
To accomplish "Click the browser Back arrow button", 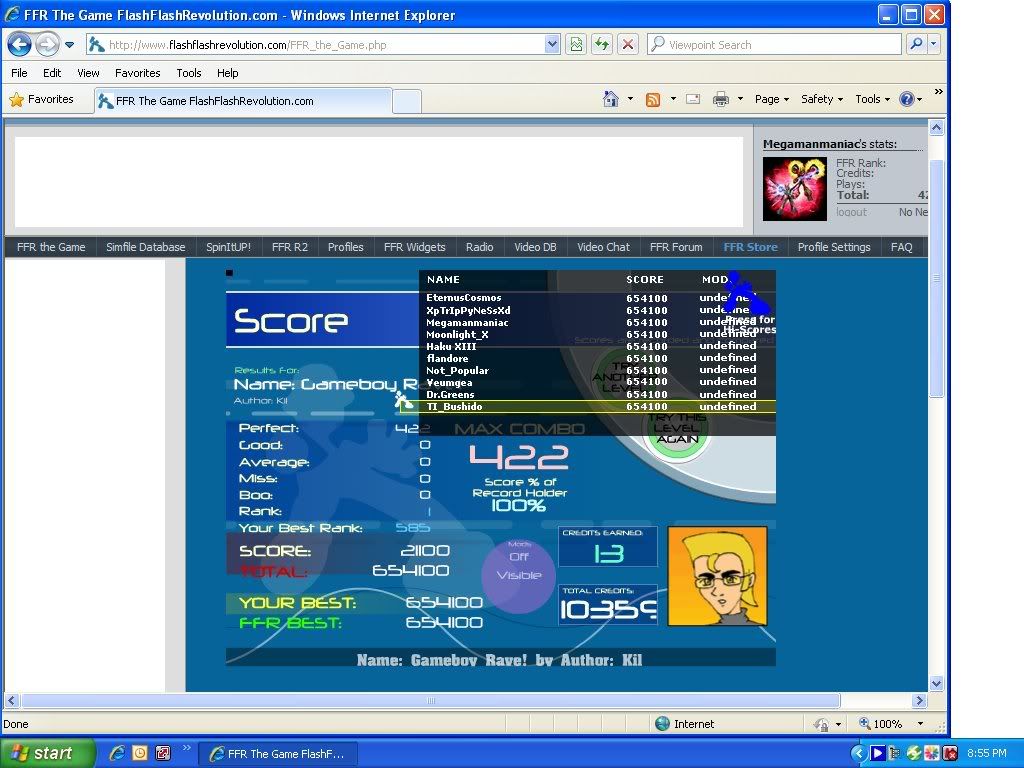I will click(19, 44).
